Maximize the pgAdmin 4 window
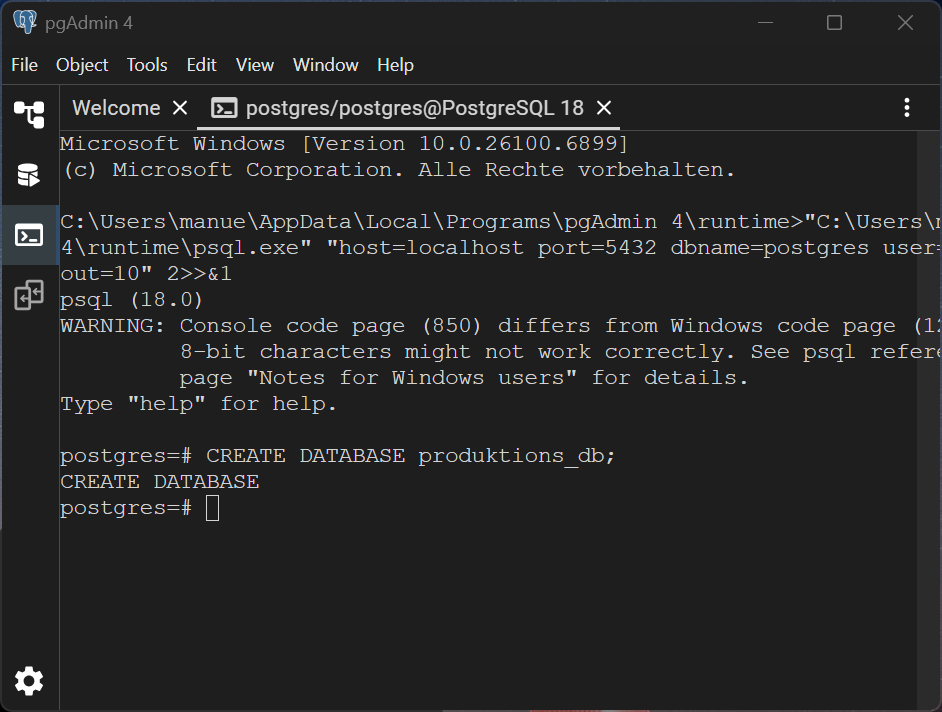Screen dimensions: 942x712 (834, 23)
